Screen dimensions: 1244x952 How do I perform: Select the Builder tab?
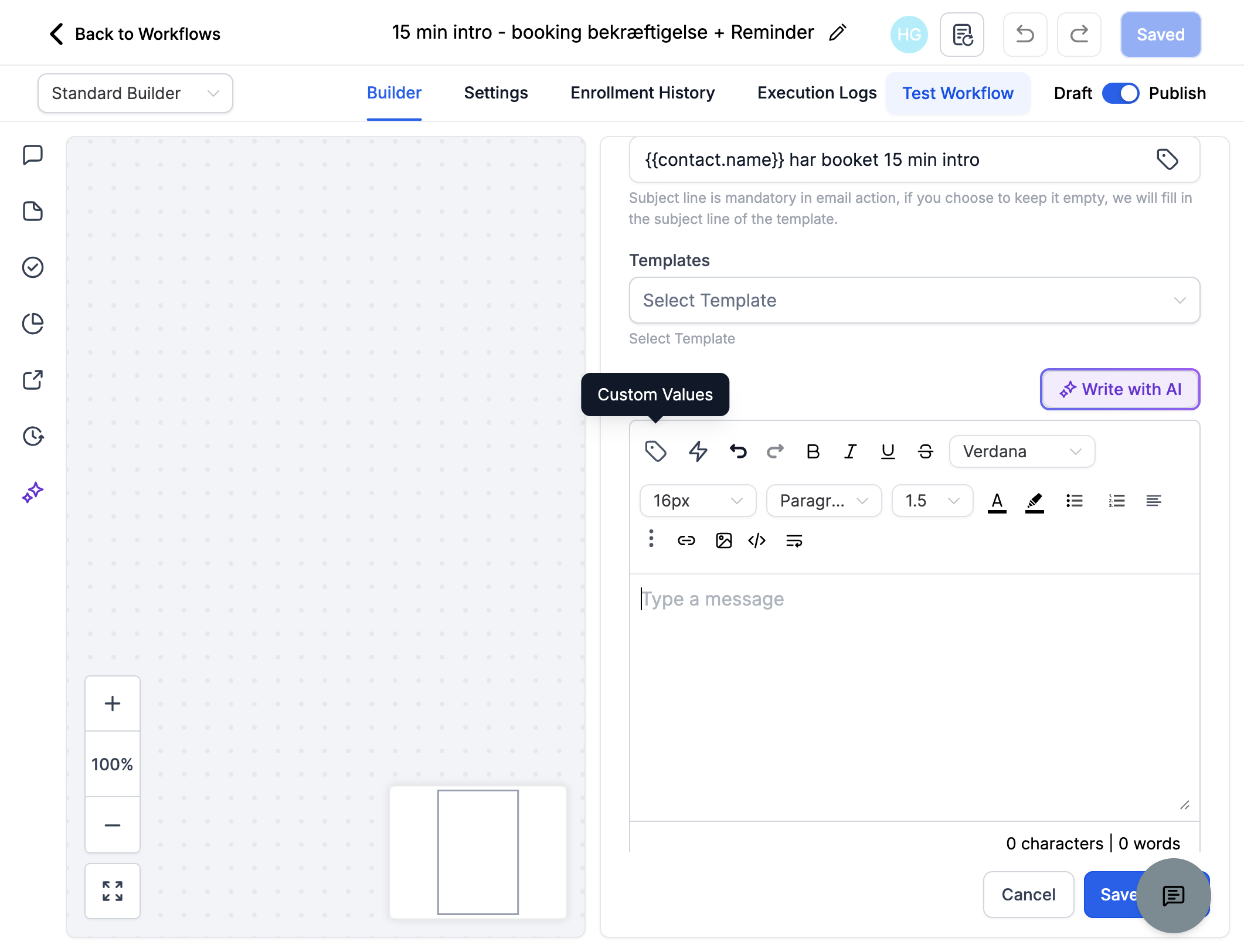coord(394,93)
